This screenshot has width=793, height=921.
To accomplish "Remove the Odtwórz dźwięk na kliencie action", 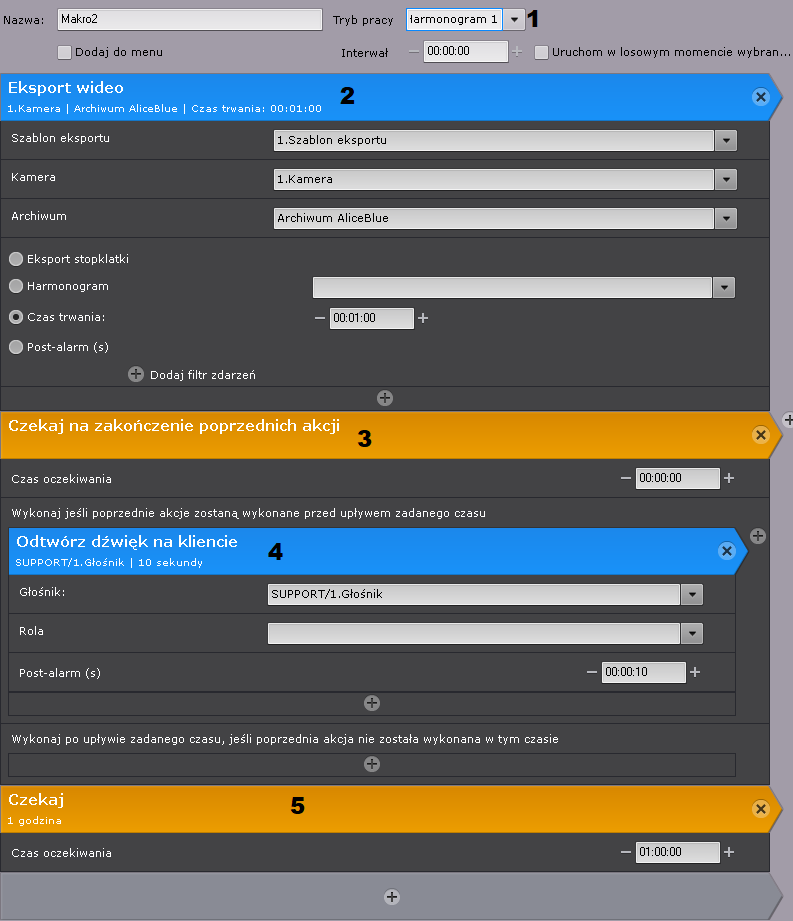I will [727, 551].
